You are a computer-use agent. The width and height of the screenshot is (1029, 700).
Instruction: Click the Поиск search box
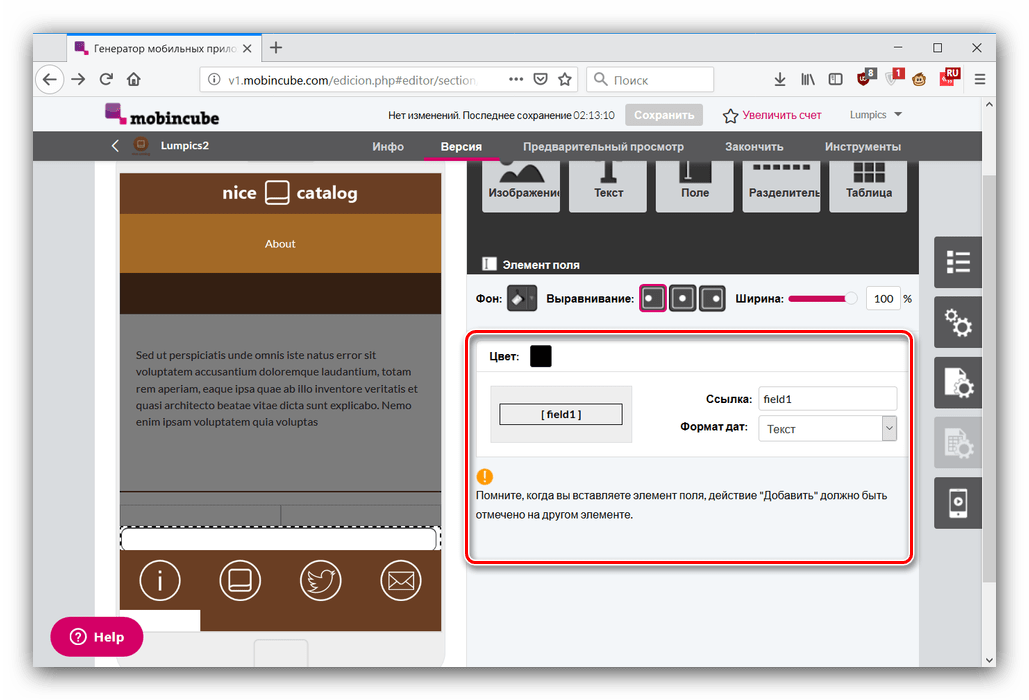pos(650,79)
